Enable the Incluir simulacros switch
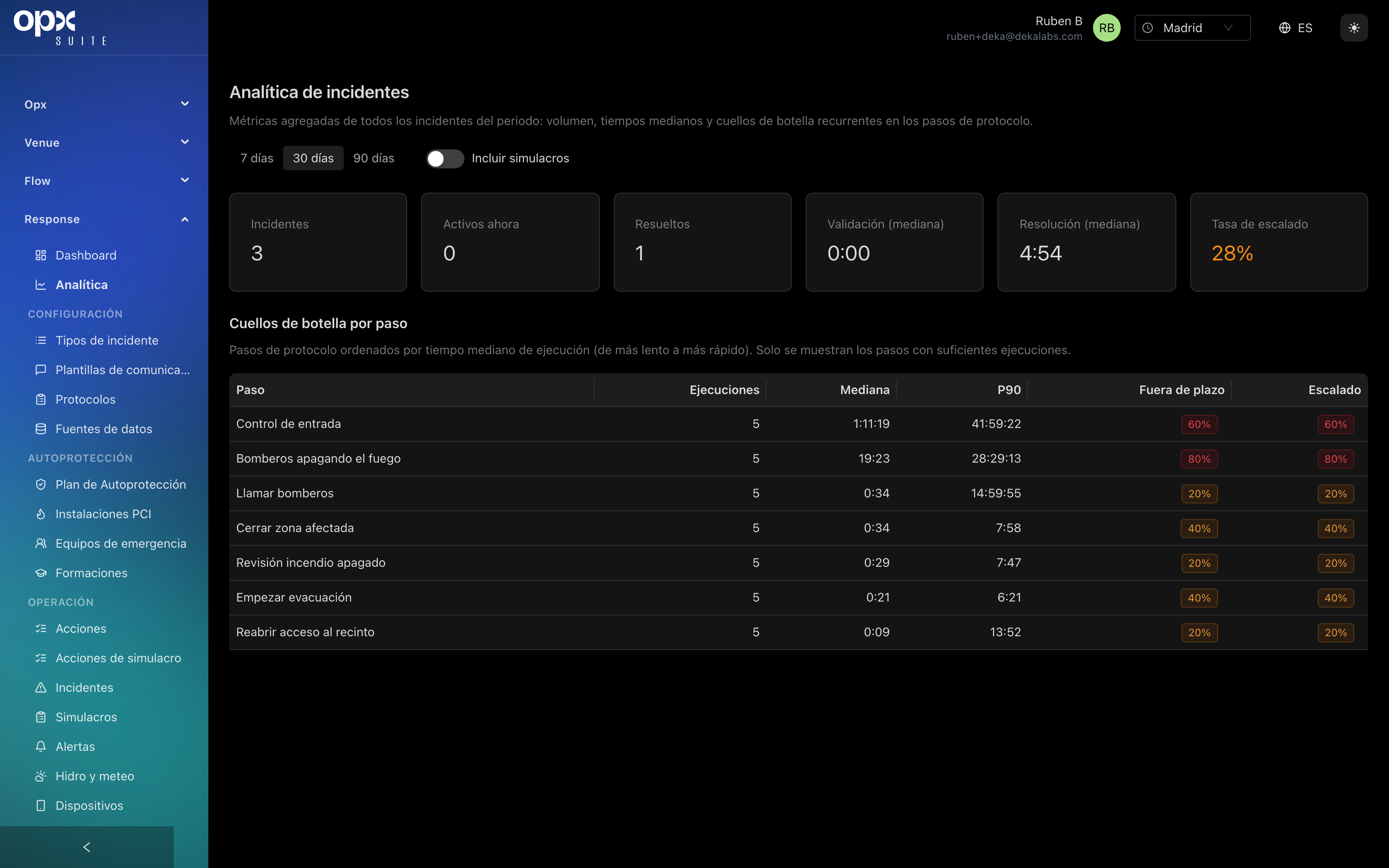Viewport: 1389px width, 868px height. 445,158
